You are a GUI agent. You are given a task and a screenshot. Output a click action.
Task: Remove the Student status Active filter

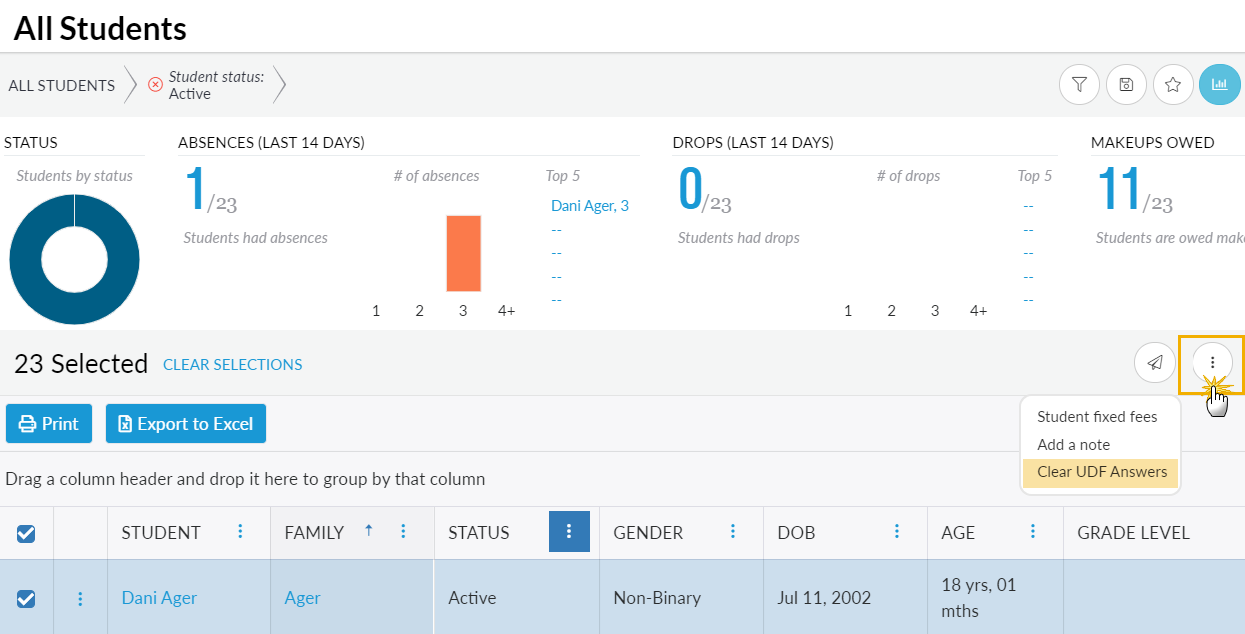click(155, 85)
